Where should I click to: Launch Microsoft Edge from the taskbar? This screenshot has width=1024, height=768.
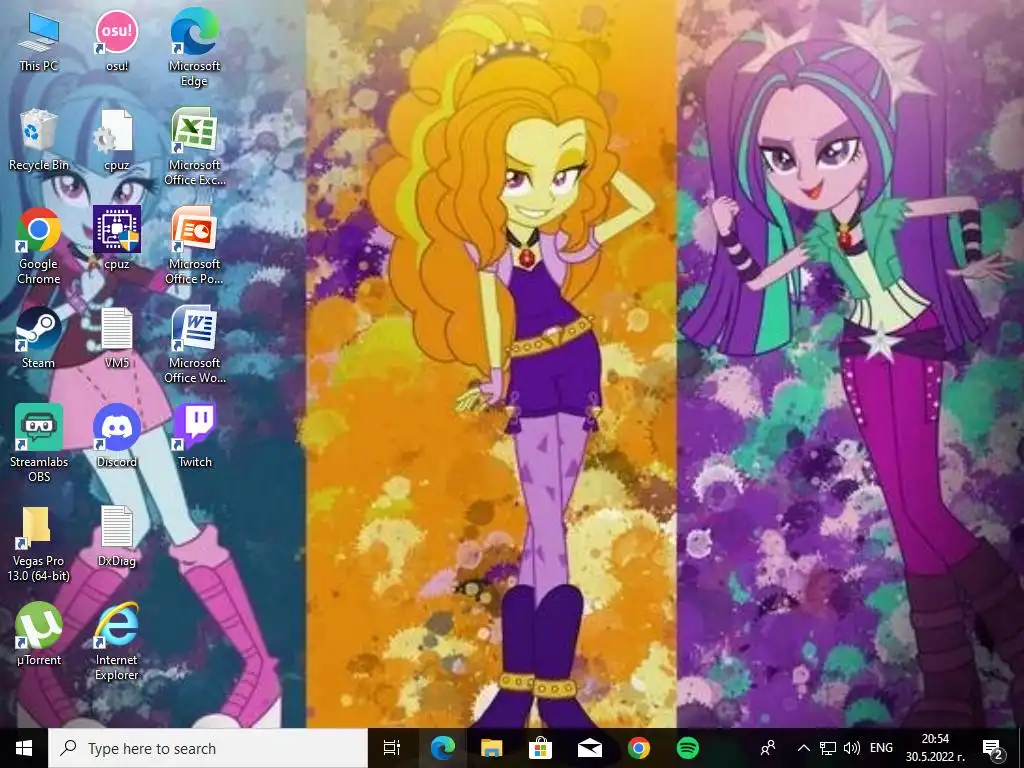pyautogui.click(x=442, y=748)
